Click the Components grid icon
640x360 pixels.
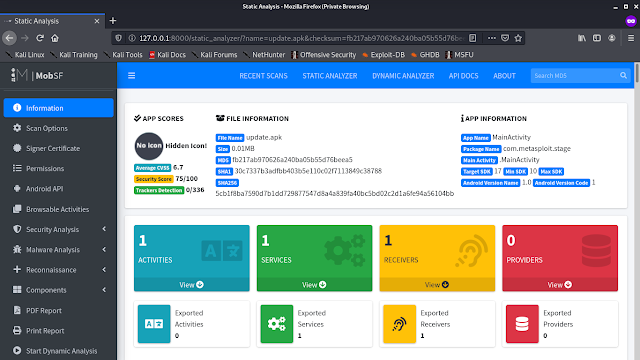click(x=17, y=289)
